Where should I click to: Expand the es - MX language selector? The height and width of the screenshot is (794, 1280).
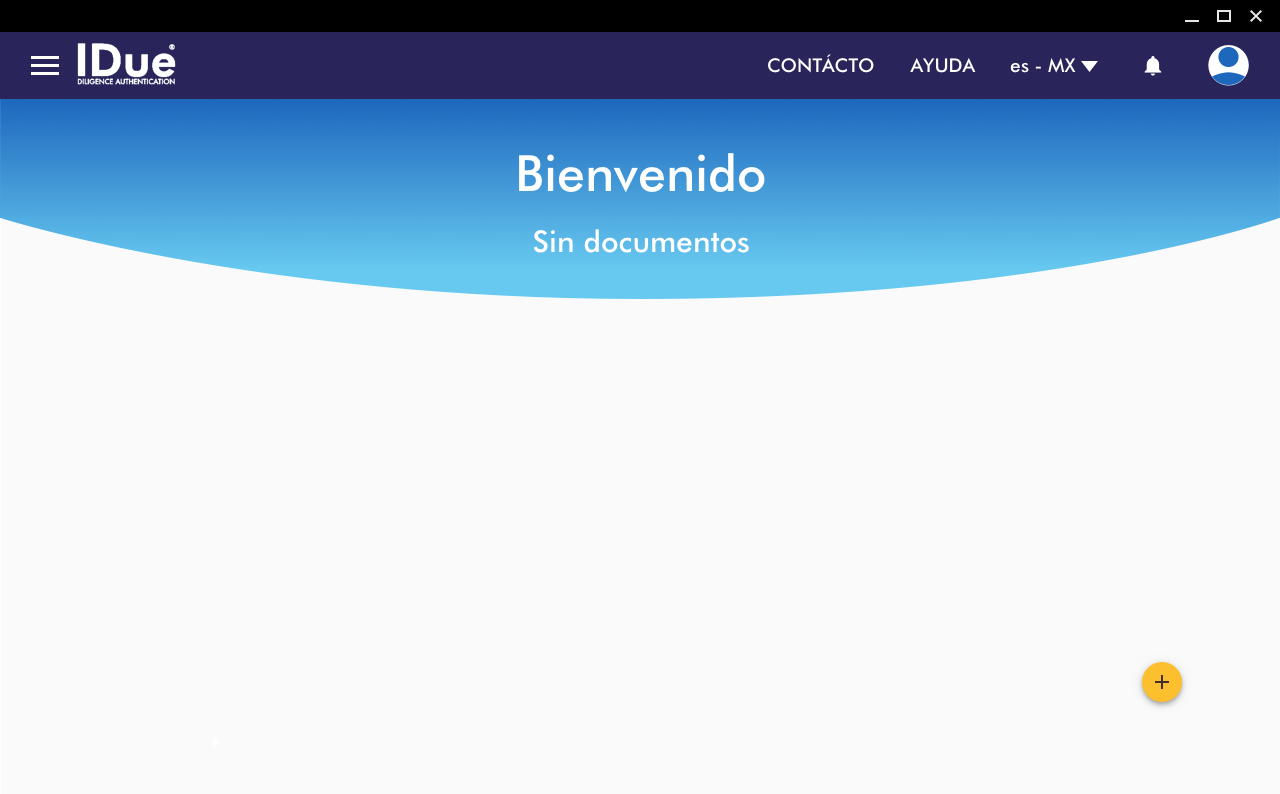click(1042, 66)
